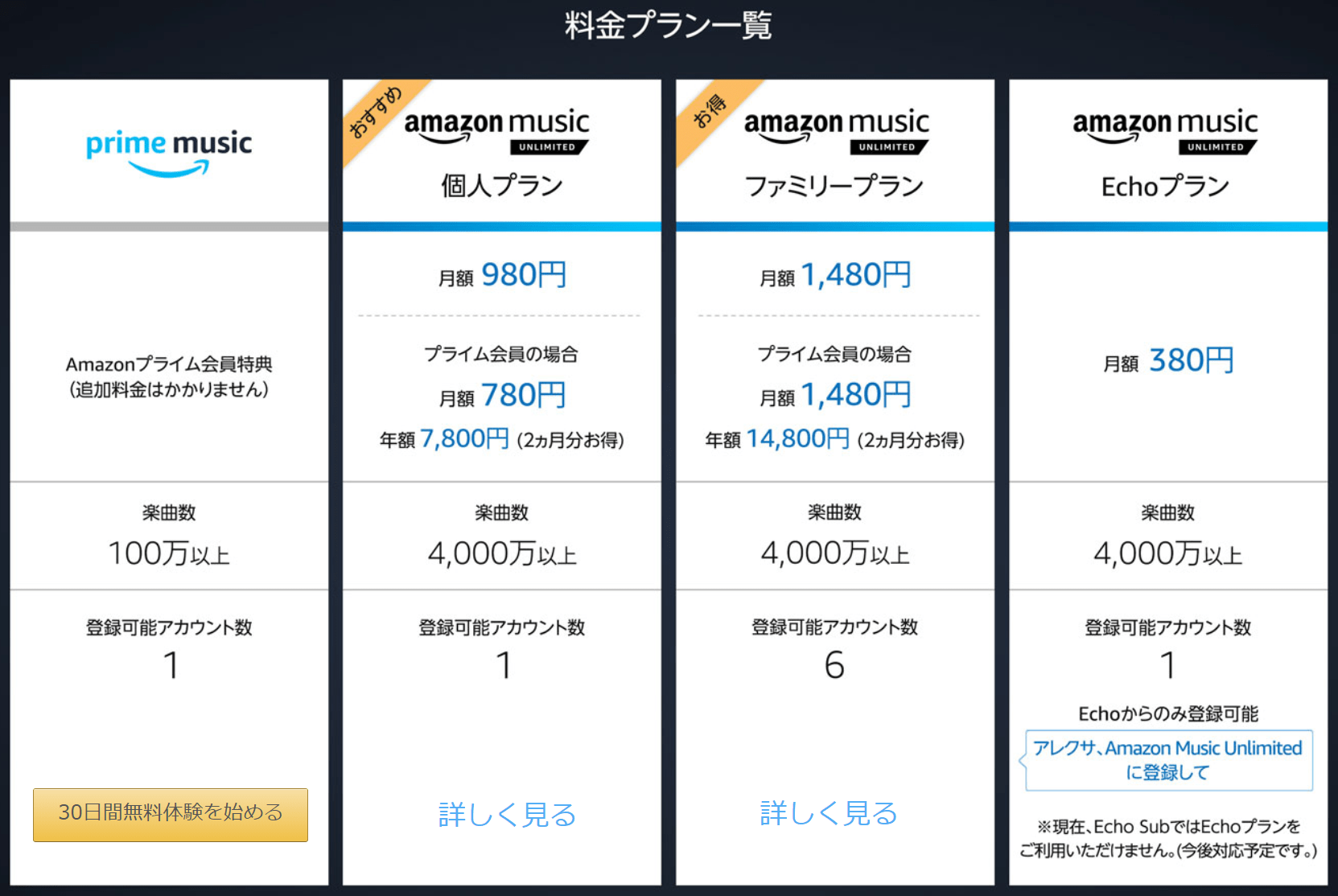Click the 登録可能アカウント数 6 value
Screen dimensions: 1338x896
coord(834,664)
